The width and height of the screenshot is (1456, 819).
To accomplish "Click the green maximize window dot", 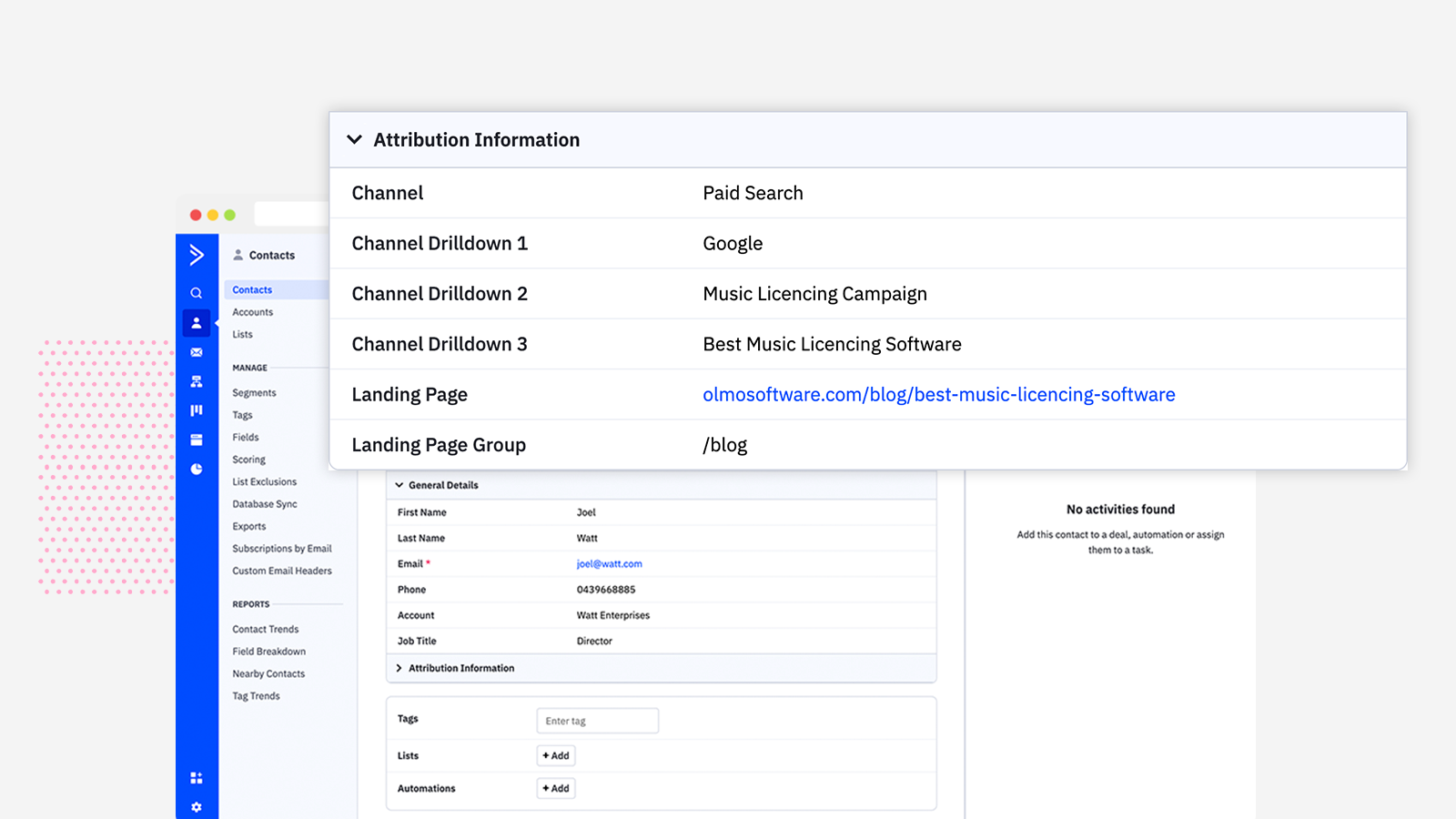I will pos(230,215).
